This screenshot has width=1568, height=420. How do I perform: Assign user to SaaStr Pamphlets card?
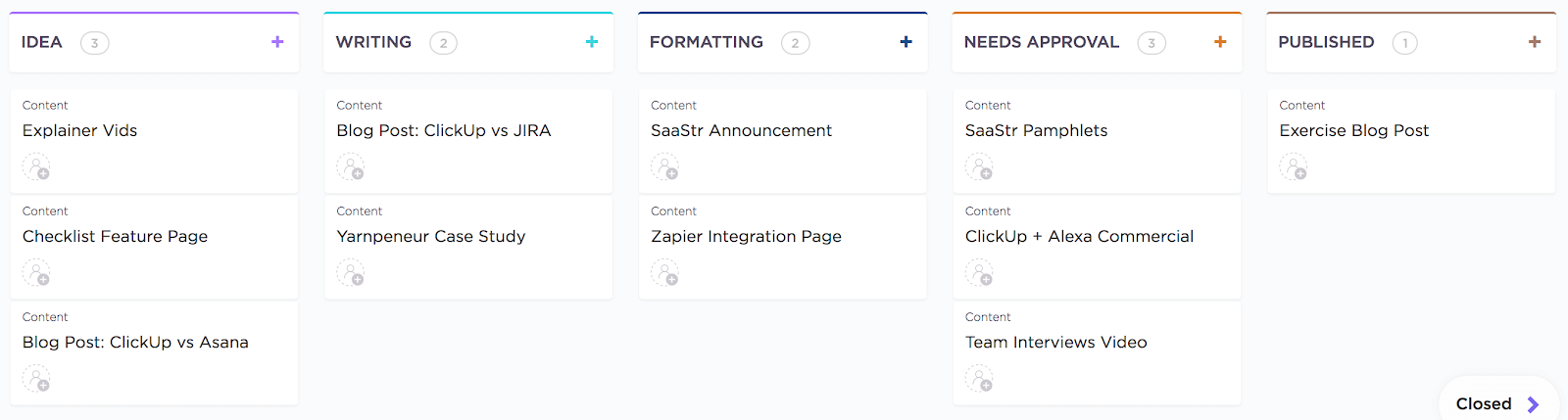(979, 167)
